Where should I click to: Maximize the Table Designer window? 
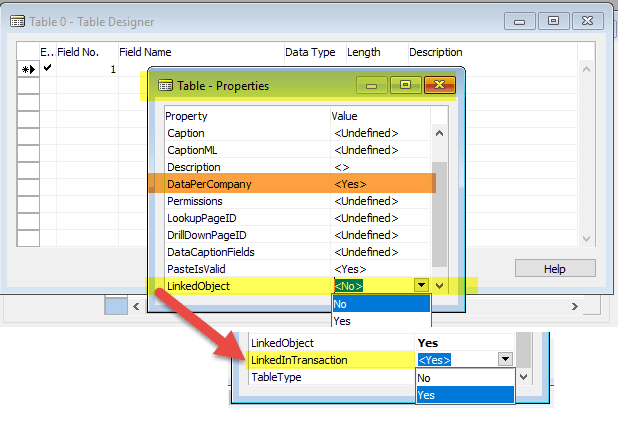pyautogui.click(x=553, y=19)
